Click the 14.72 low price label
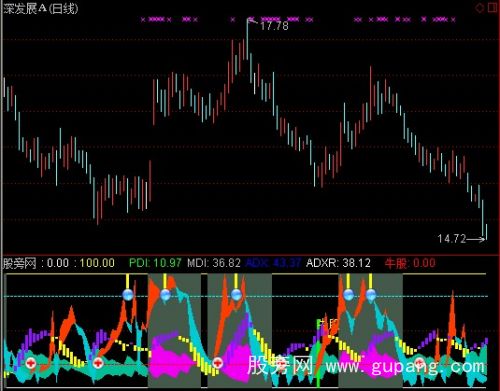500x391 pixels. (452, 239)
